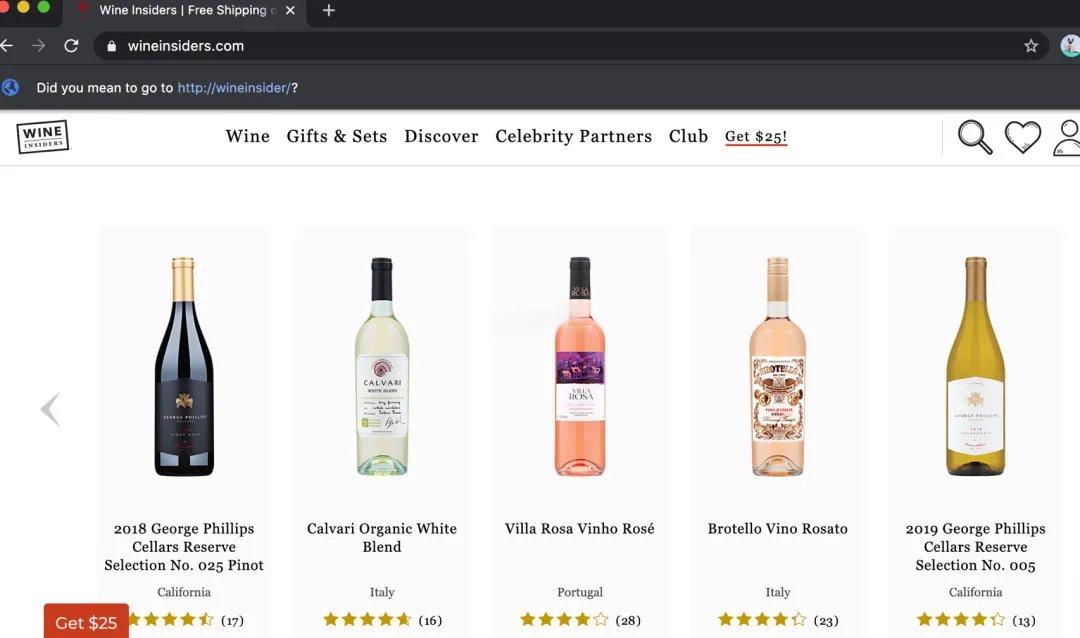Reload the page with refresh icon
This screenshot has height=638, width=1080.
click(71, 45)
